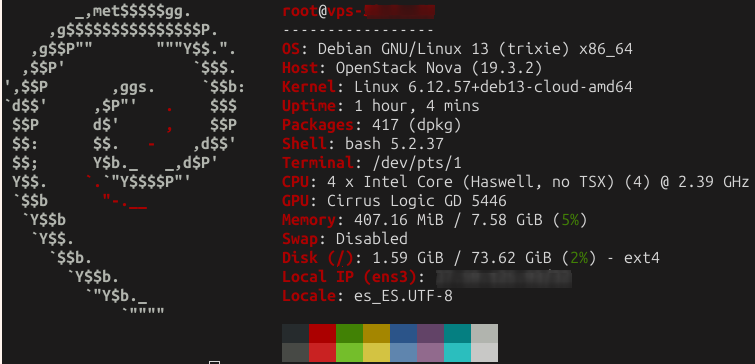Click the bright cyan swatch in bottom row
The width and height of the screenshot is (755, 364).
pyautogui.click(x=457, y=352)
